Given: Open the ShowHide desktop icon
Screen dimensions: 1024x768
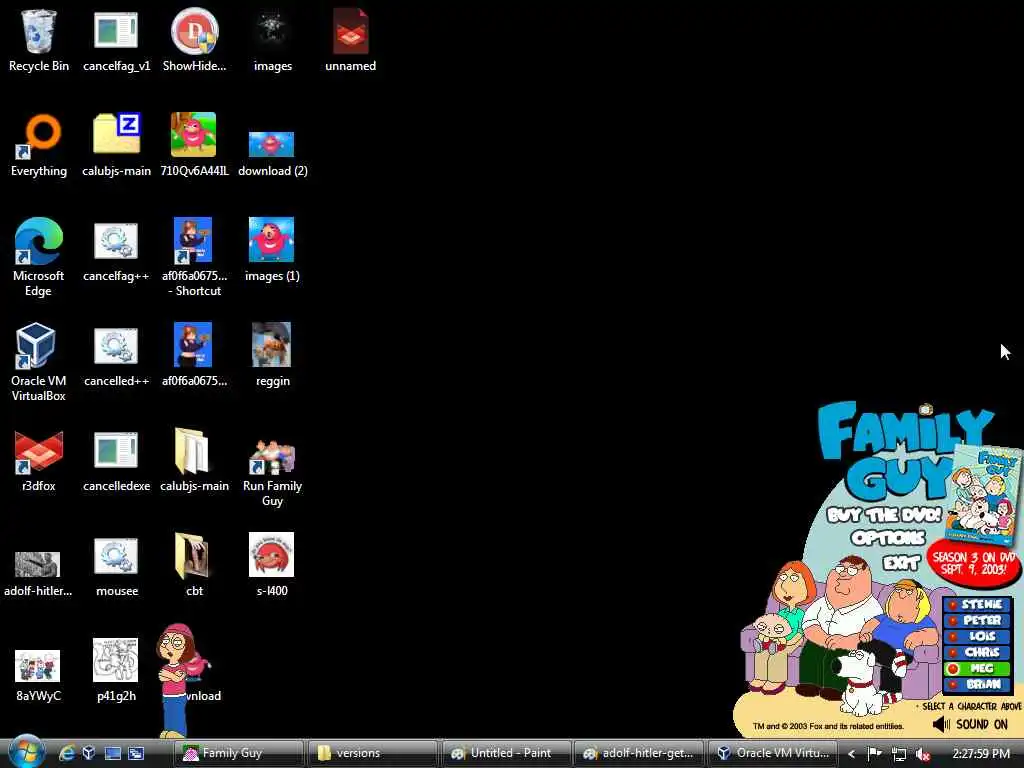Looking at the screenshot, I should coord(194,40).
